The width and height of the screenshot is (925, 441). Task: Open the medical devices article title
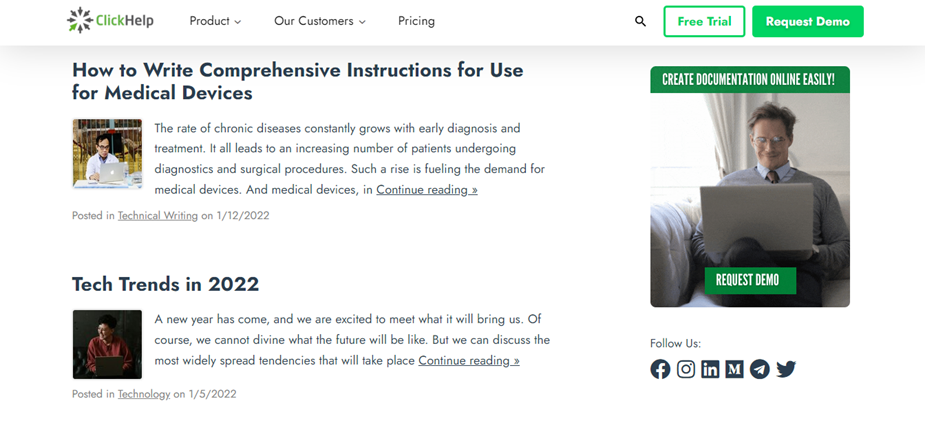(x=297, y=81)
